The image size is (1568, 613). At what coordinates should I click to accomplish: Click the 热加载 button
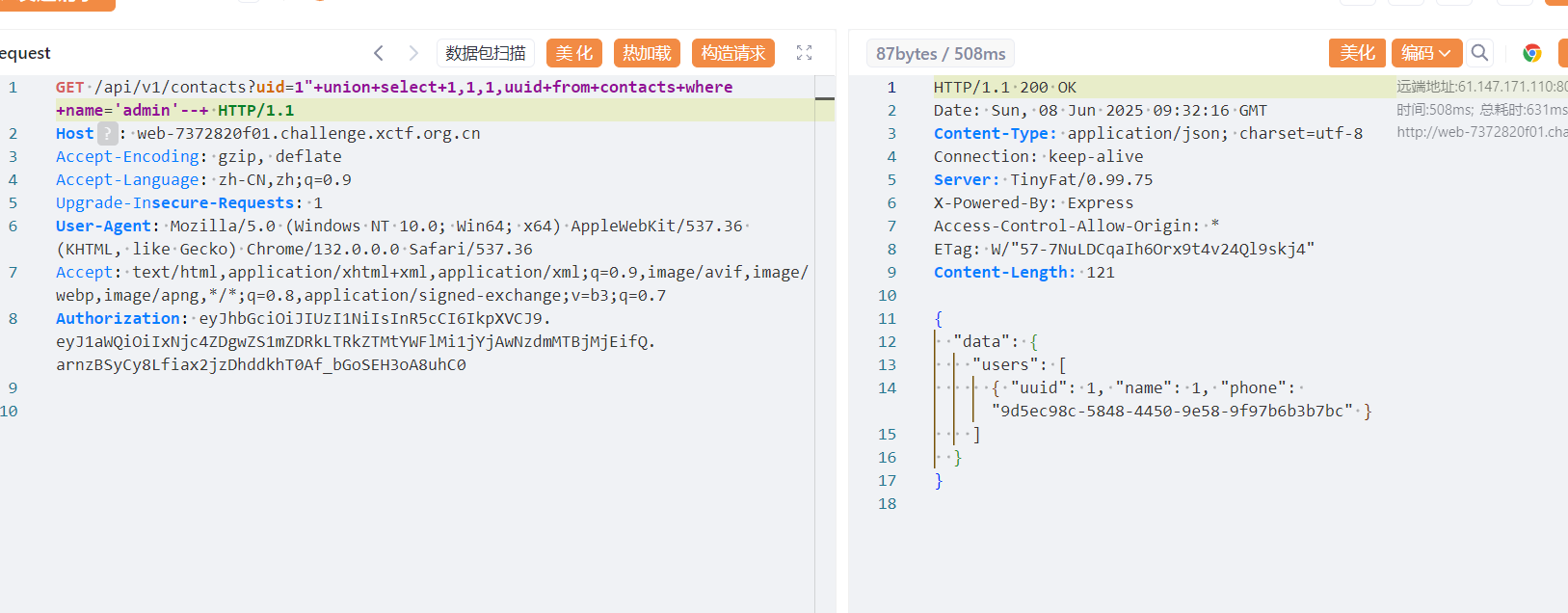[647, 53]
